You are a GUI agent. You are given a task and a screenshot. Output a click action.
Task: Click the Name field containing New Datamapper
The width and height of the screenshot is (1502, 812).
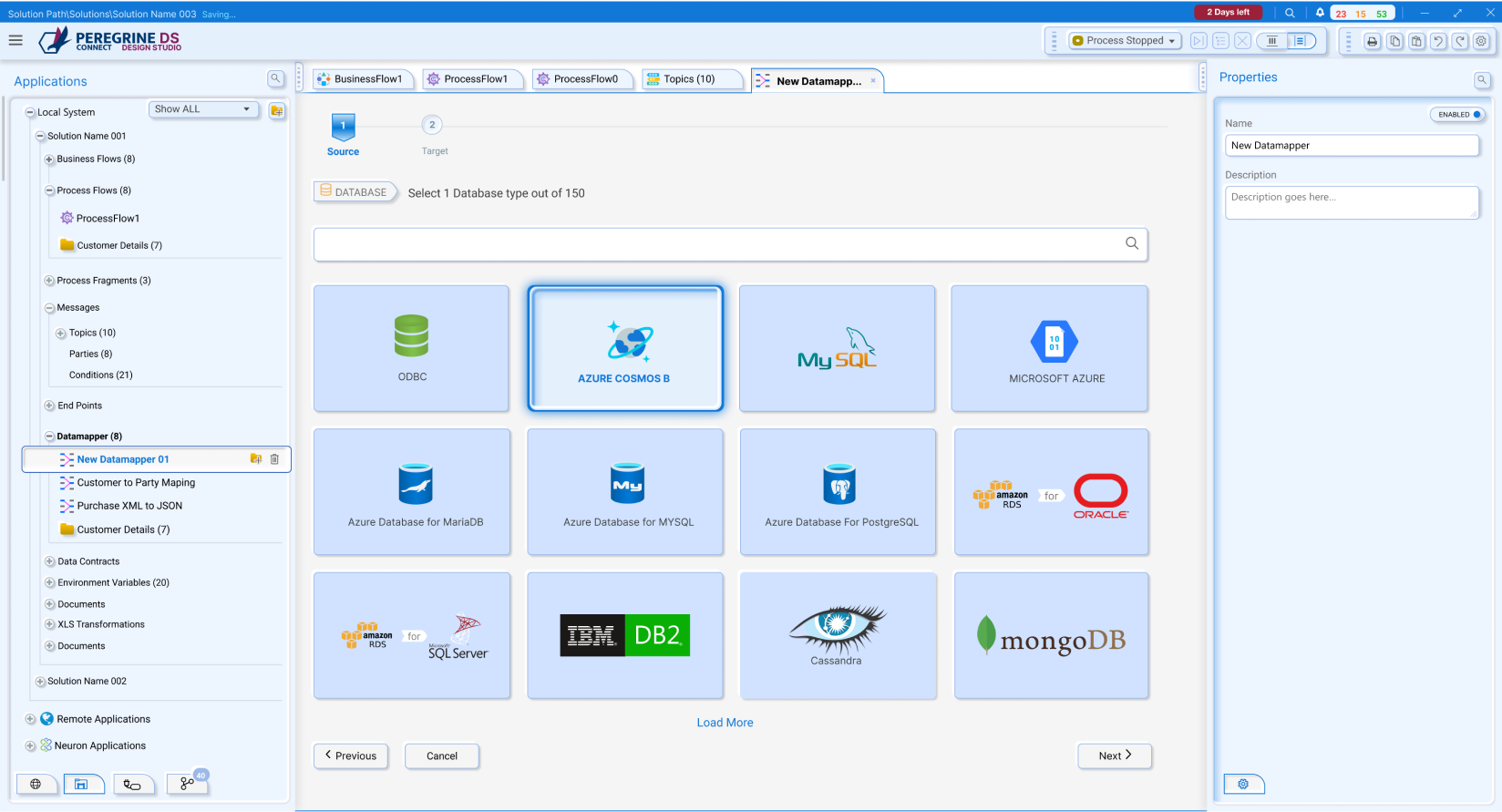[x=1352, y=145]
